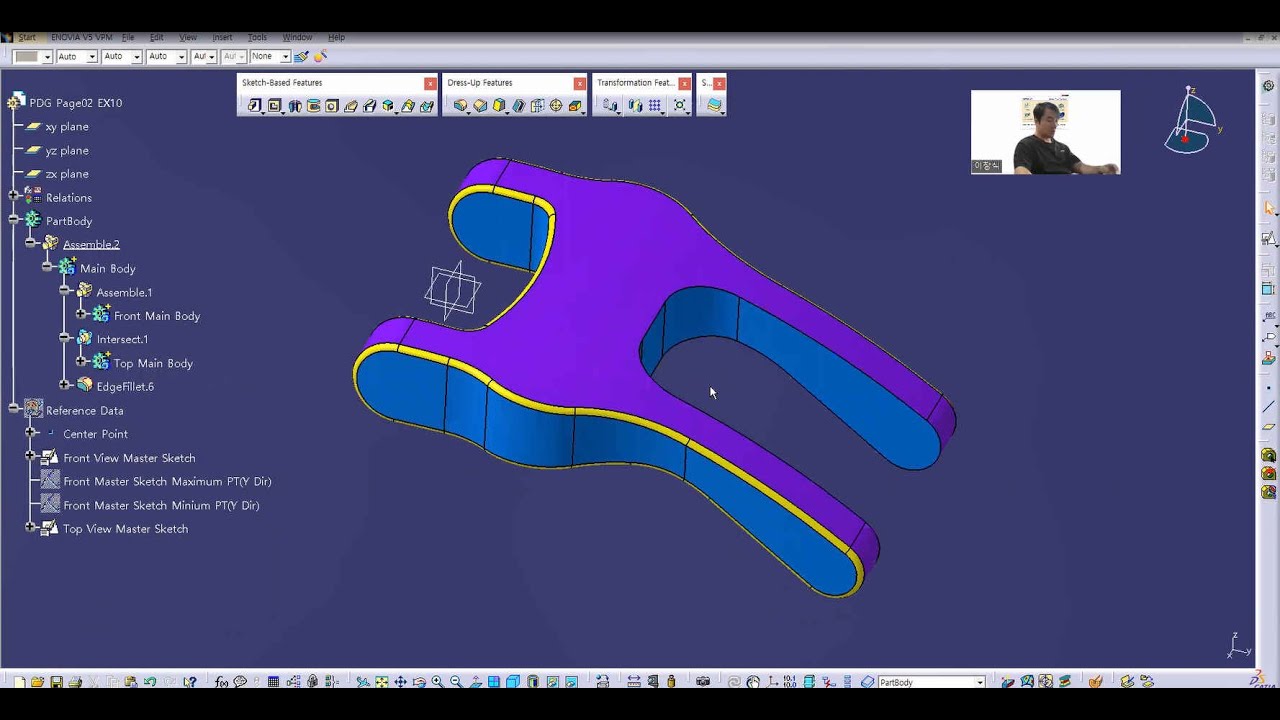Toggle Swap Visible Space
The image size is (1280, 720).
(x=571, y=682)
